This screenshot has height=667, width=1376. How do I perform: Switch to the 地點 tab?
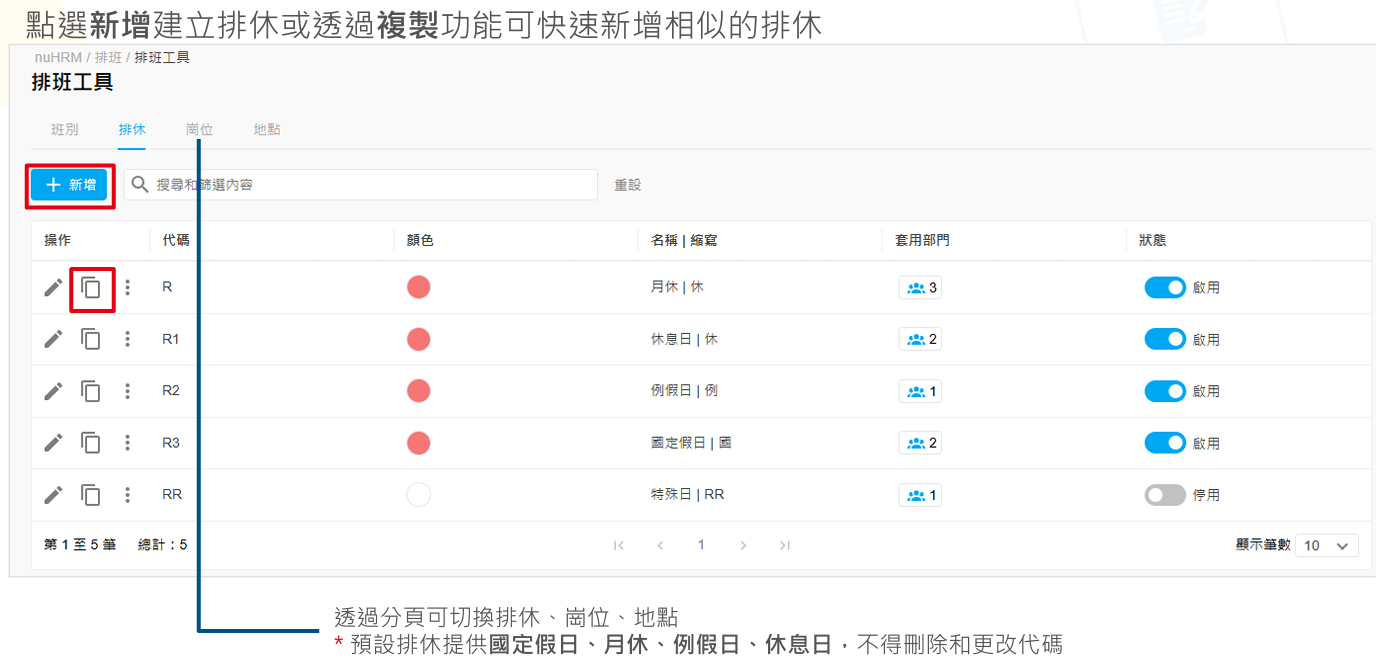point(267,130)
